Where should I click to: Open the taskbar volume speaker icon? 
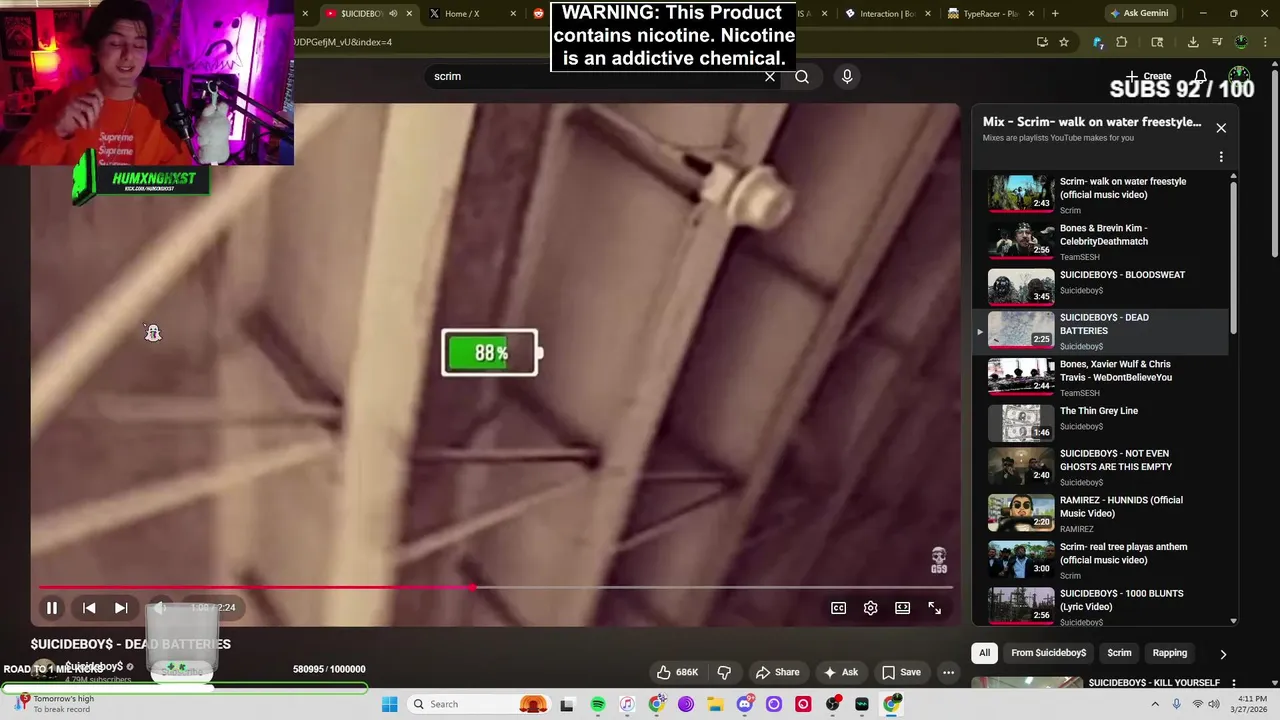click(1214, 704)
